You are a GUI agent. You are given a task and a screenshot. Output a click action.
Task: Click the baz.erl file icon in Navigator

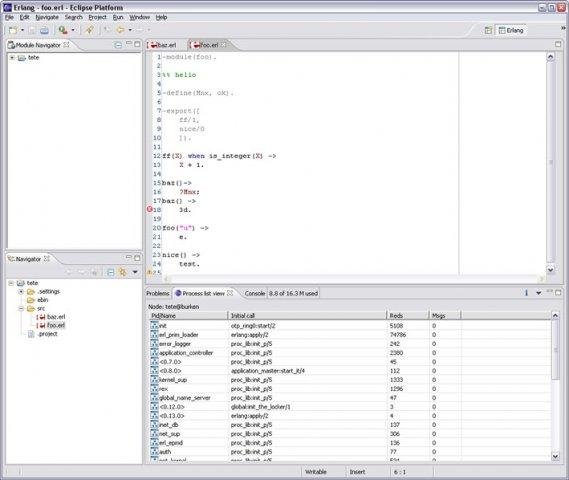[41, 317]
